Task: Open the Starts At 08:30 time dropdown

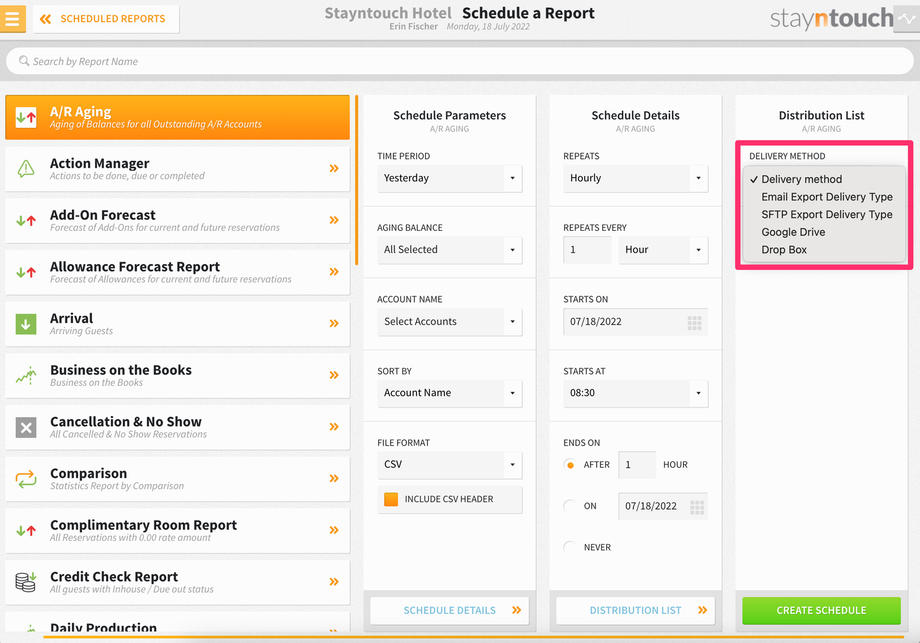Action: click(635, 393)
